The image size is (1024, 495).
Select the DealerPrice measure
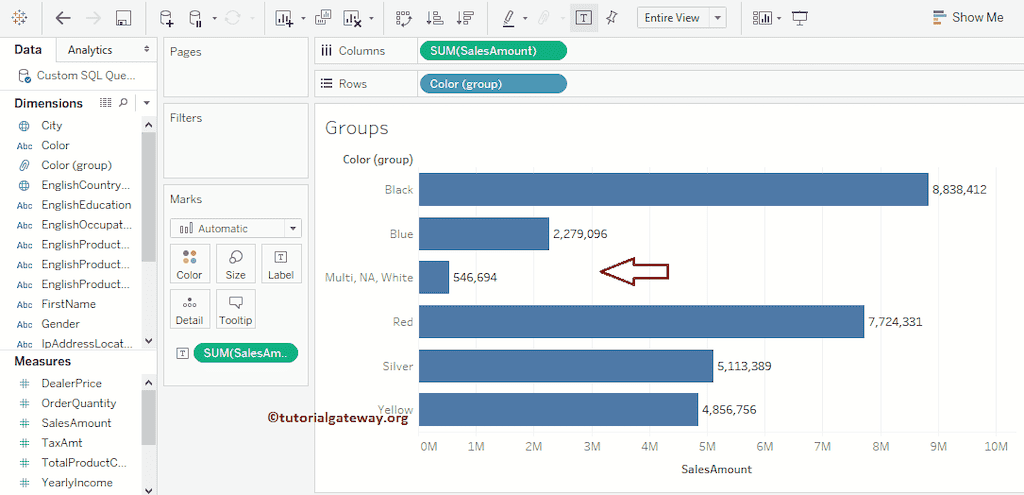pyautogui.click(x=71, y=383)
